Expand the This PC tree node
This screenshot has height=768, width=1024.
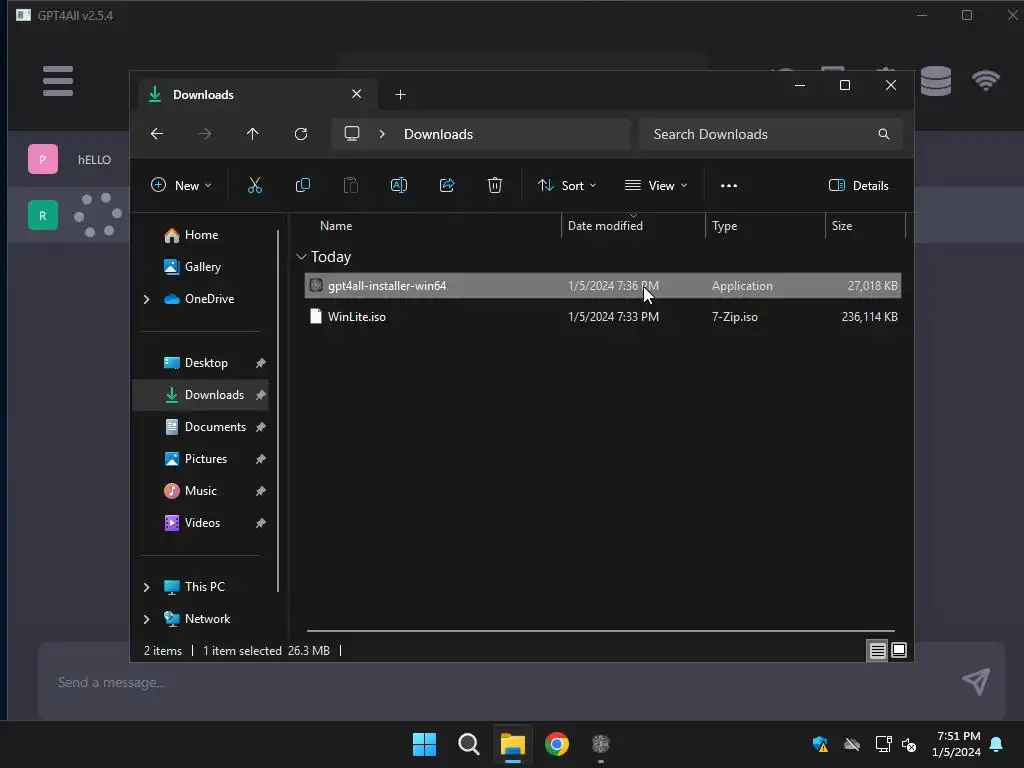pos(146,587)
